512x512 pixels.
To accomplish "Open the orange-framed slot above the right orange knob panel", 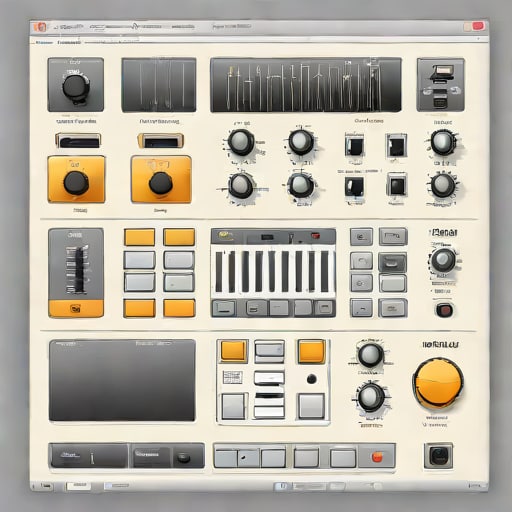I will 160,141.
